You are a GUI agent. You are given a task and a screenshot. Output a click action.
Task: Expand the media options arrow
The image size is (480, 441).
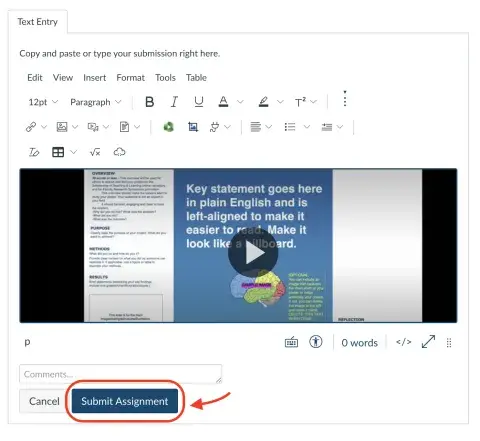pyautogui.click(x=106, y=127)
